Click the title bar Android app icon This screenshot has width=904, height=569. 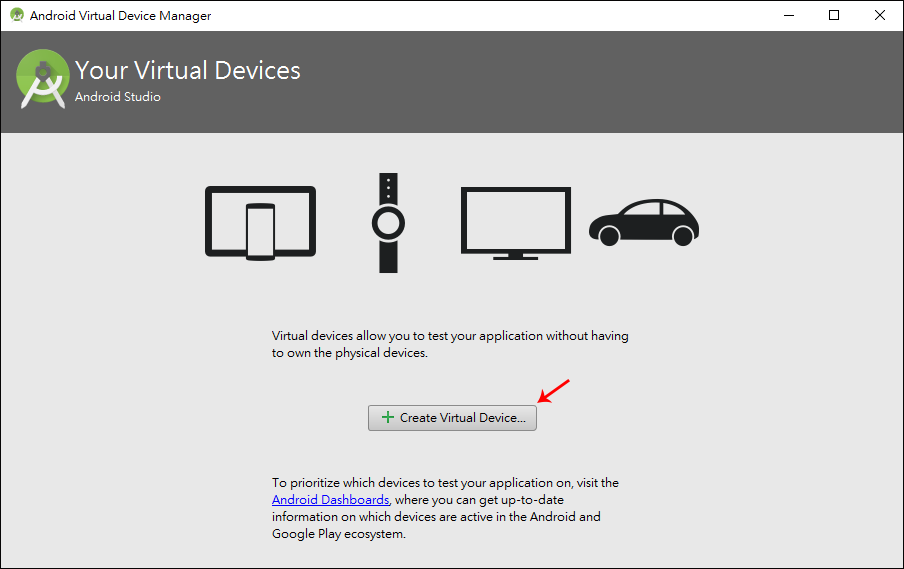17,15
